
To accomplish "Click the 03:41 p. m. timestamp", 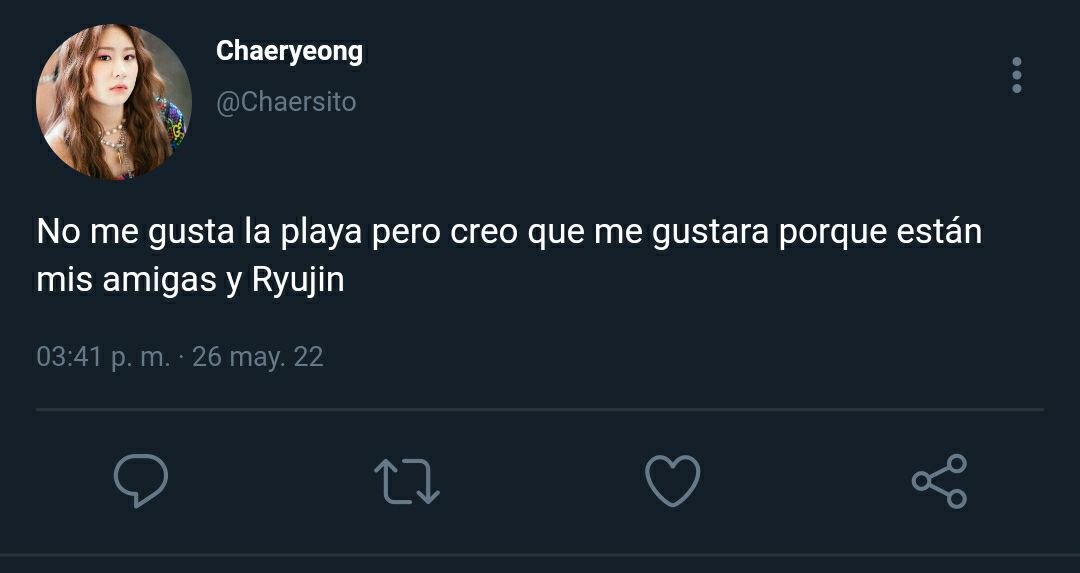I will (103, 357).
